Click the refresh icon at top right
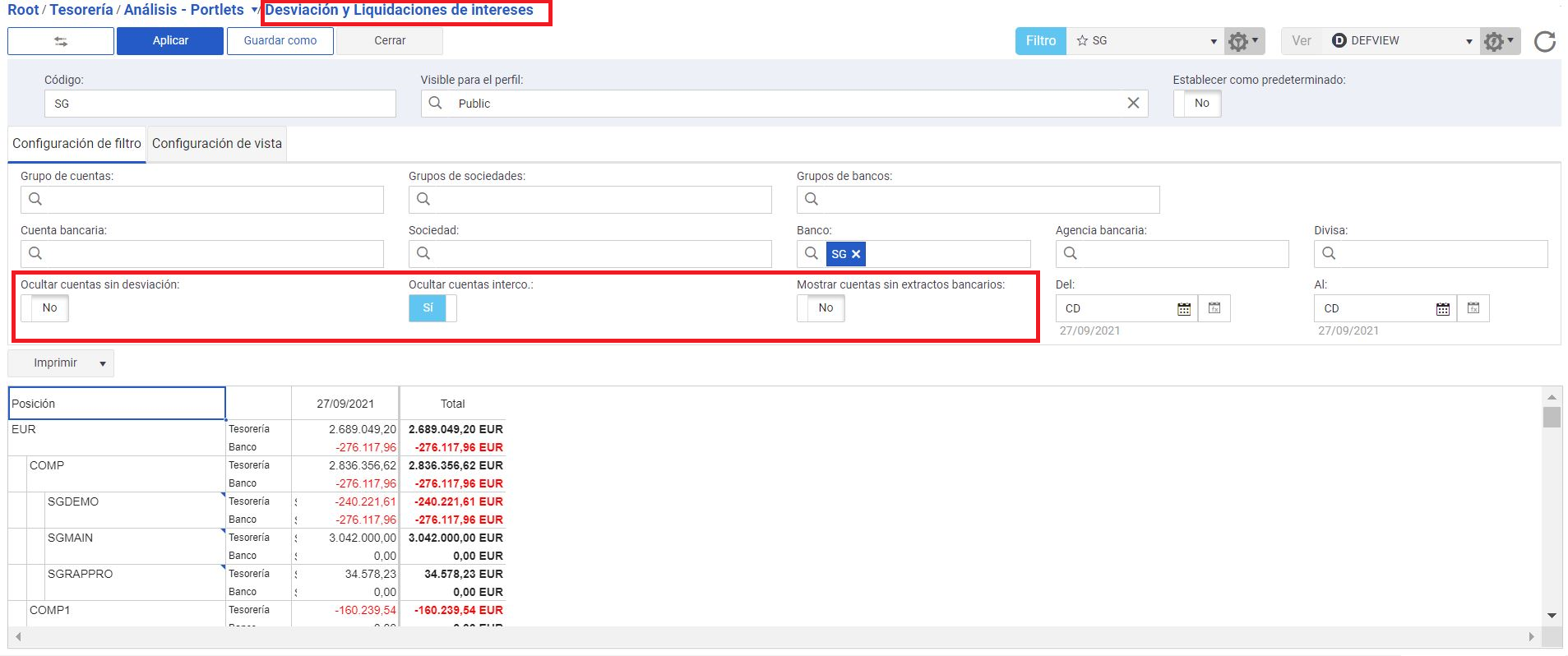This screenshot has height=656, width=1568. click(1544, 41)
